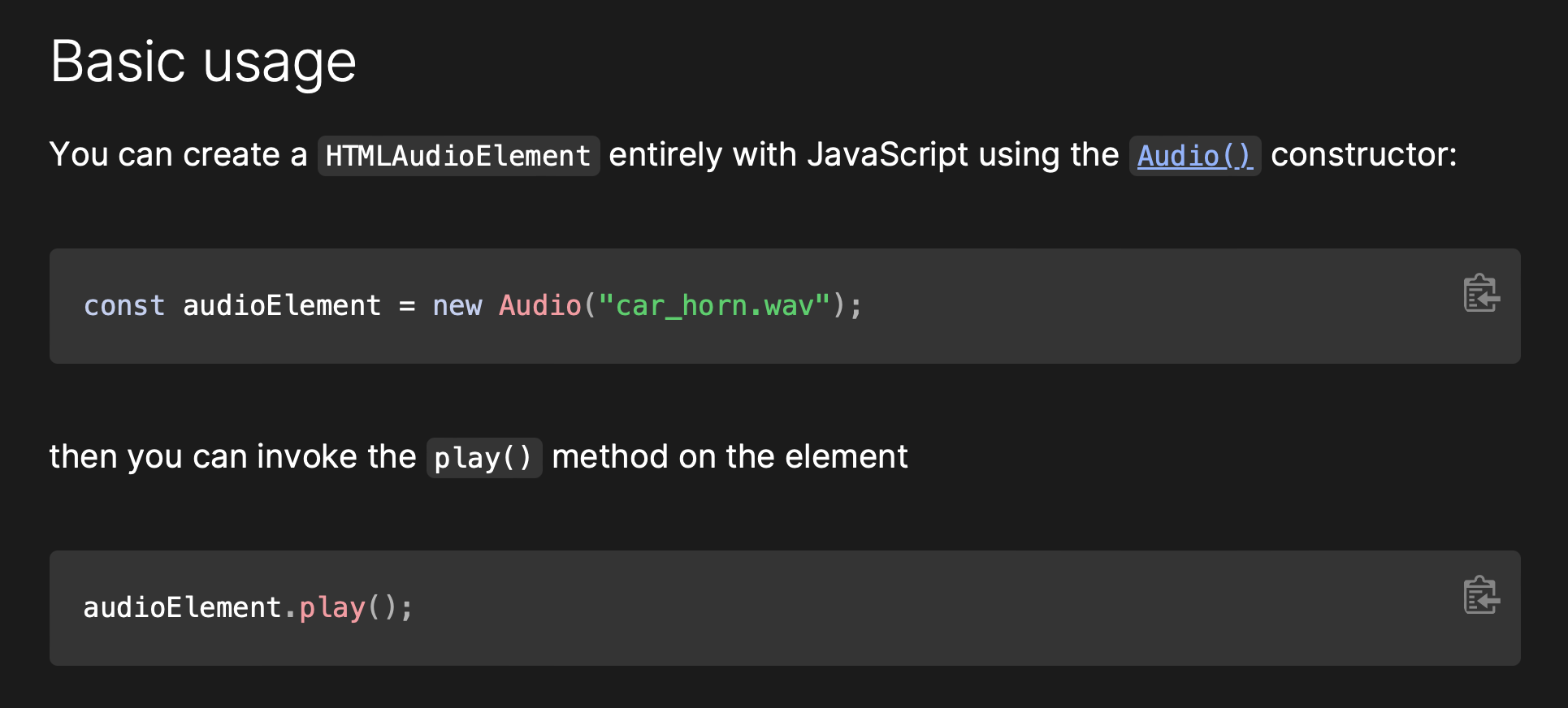
Task: Open the Audio() constructor link
Action: coord(1194,156)
